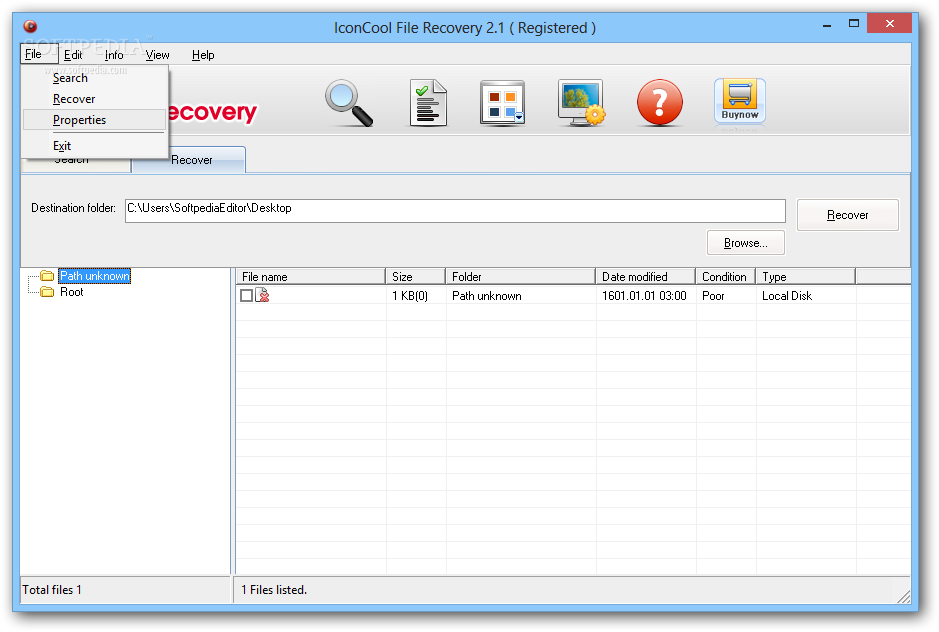The image size is (939, 632).
Task: Close the IconCool File Recovery window
Action: tap(889, 24)
